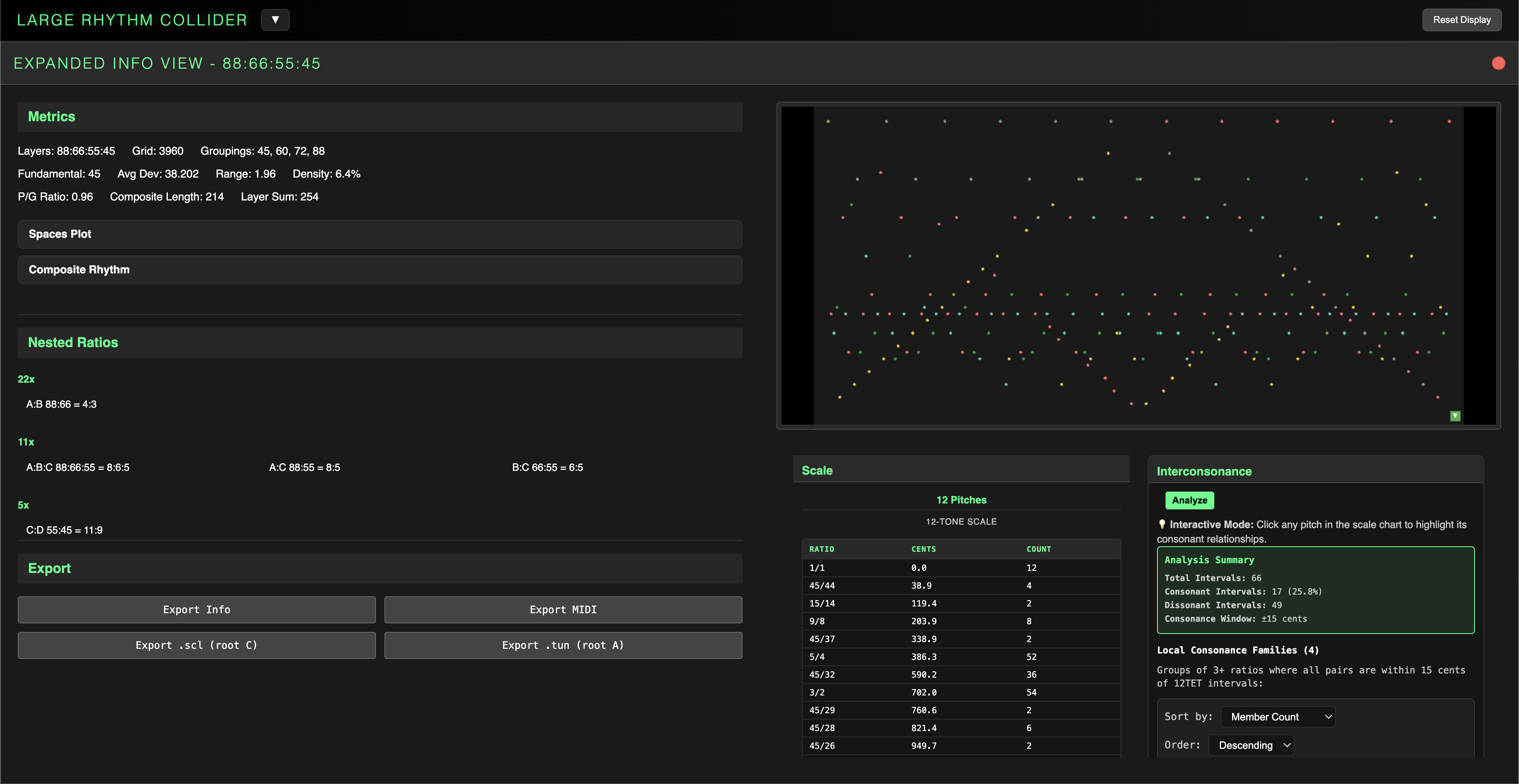
Task: Open the Sort by Member Count dropdown
Action: click(1277, 717)
